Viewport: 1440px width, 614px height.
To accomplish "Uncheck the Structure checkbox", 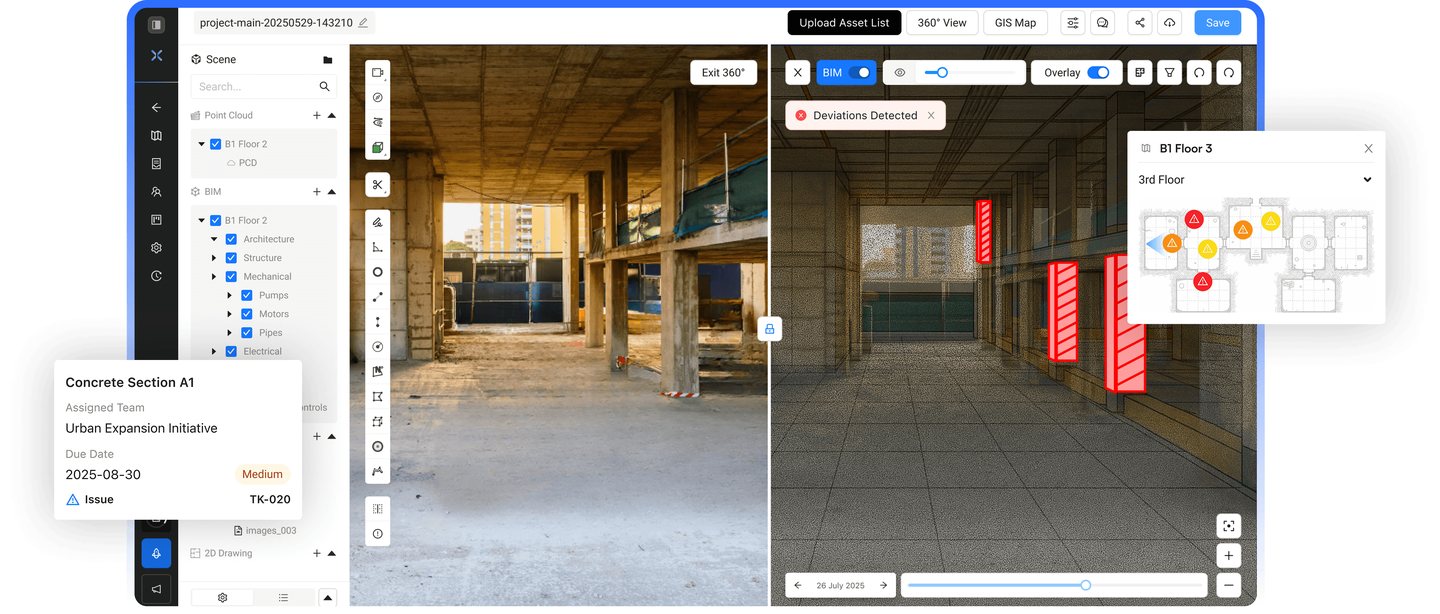I will tap(231, 258).
